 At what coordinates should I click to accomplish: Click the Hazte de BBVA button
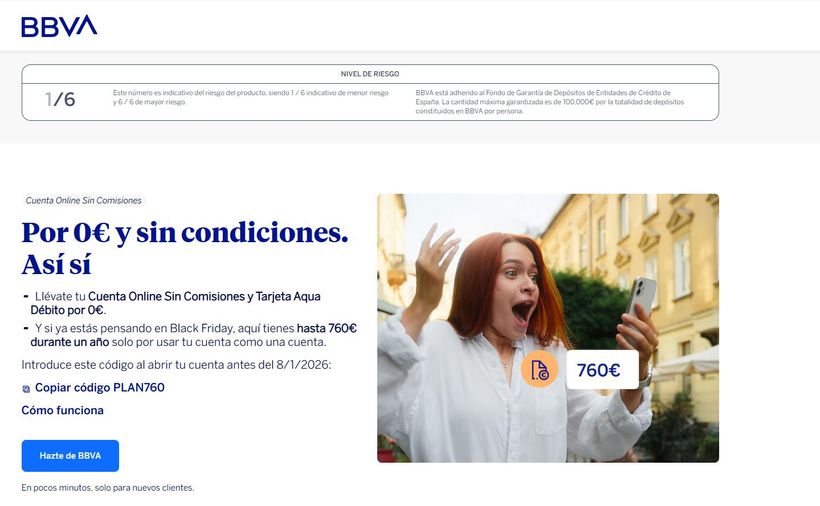pyautogui.click(x=70, y=456)
